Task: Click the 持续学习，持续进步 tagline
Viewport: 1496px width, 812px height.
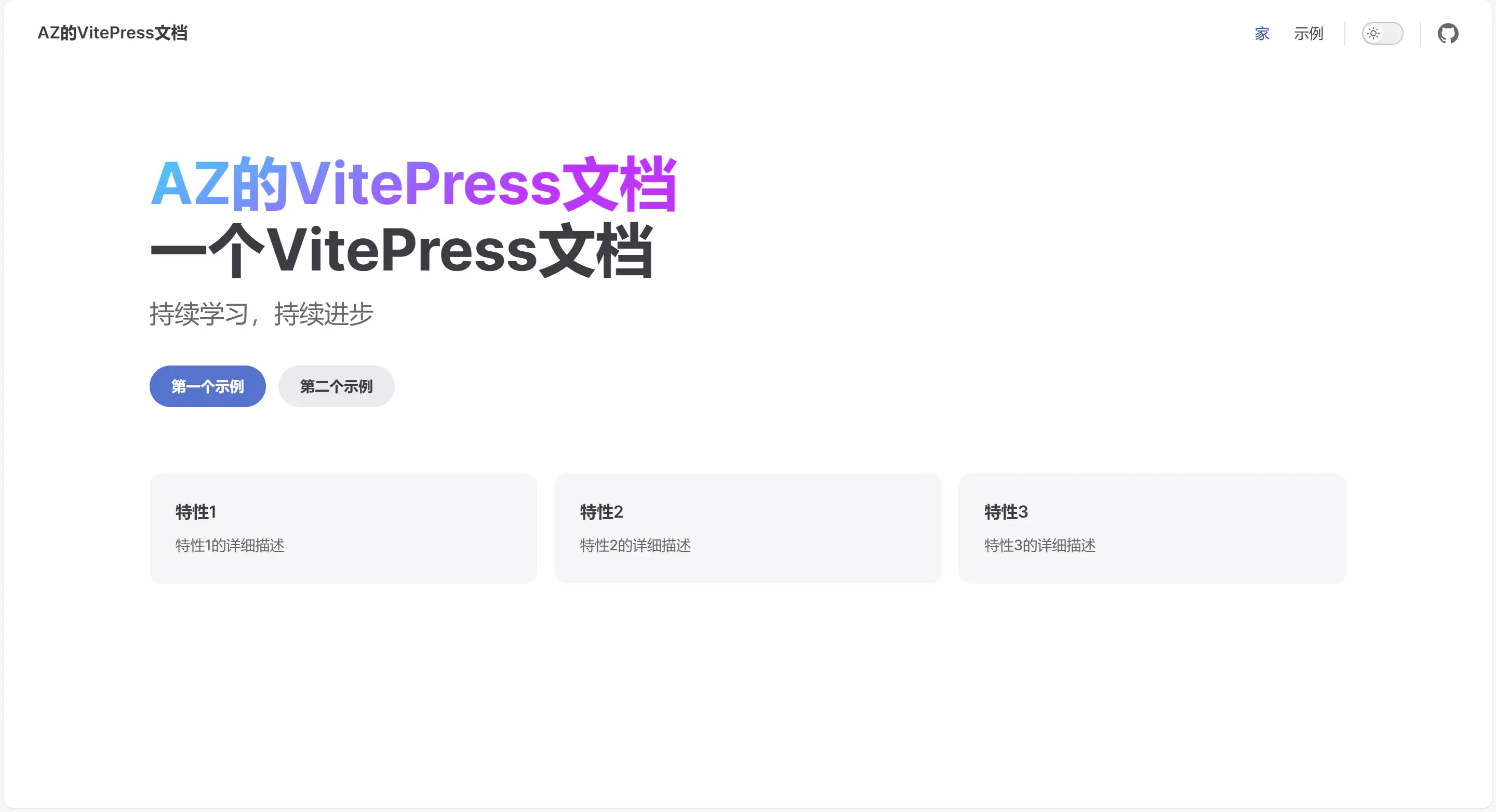Action: tap(261, 314)
